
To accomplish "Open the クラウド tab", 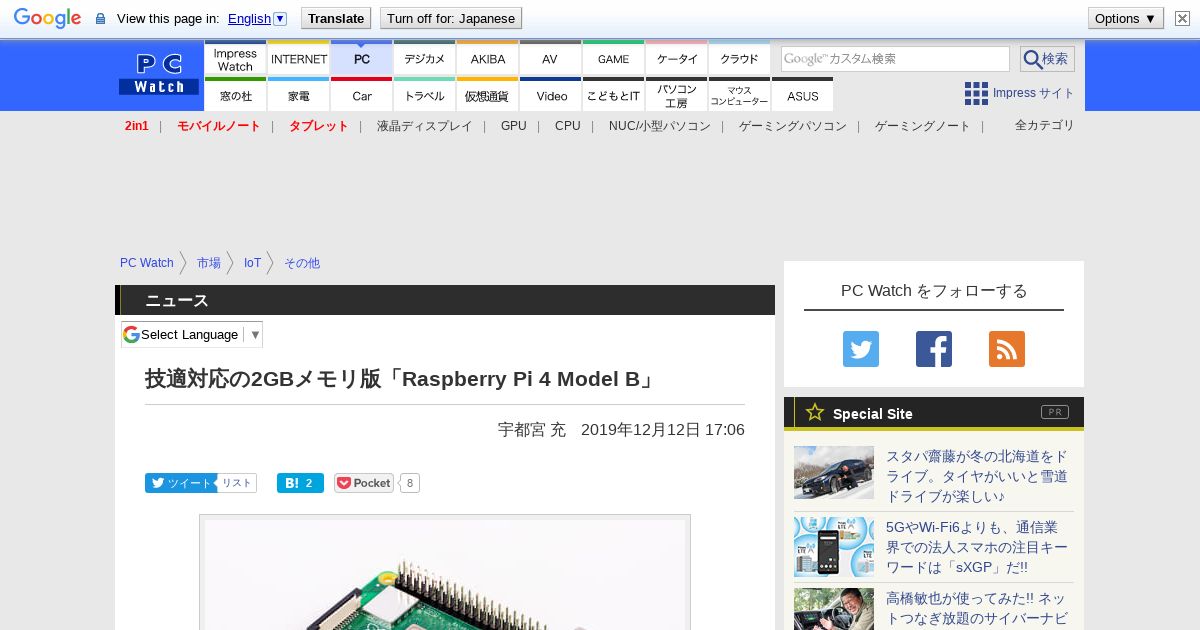I will (x=740, y=59).
